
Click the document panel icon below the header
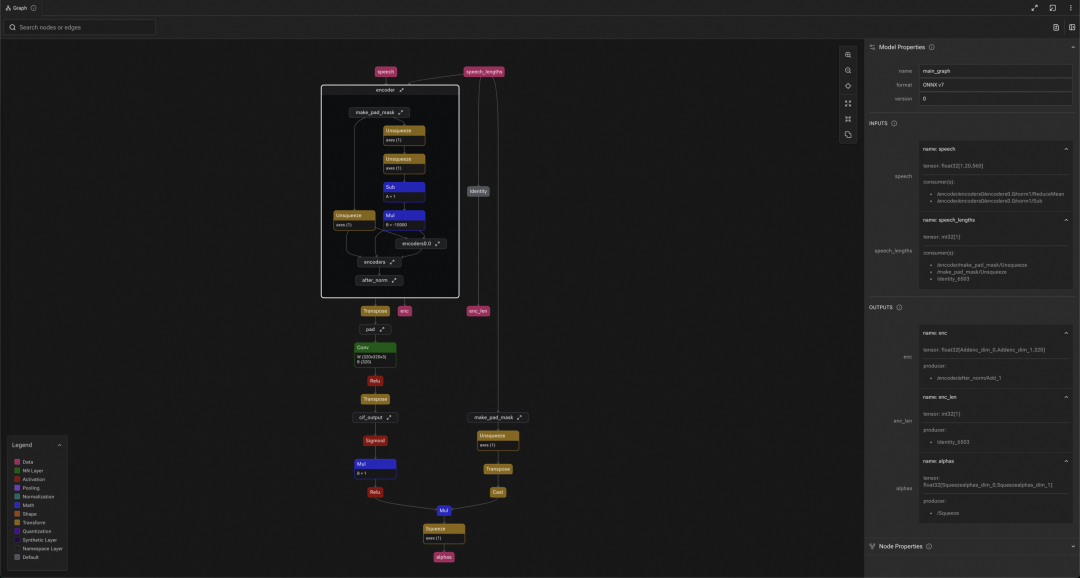coord(1056,28)
